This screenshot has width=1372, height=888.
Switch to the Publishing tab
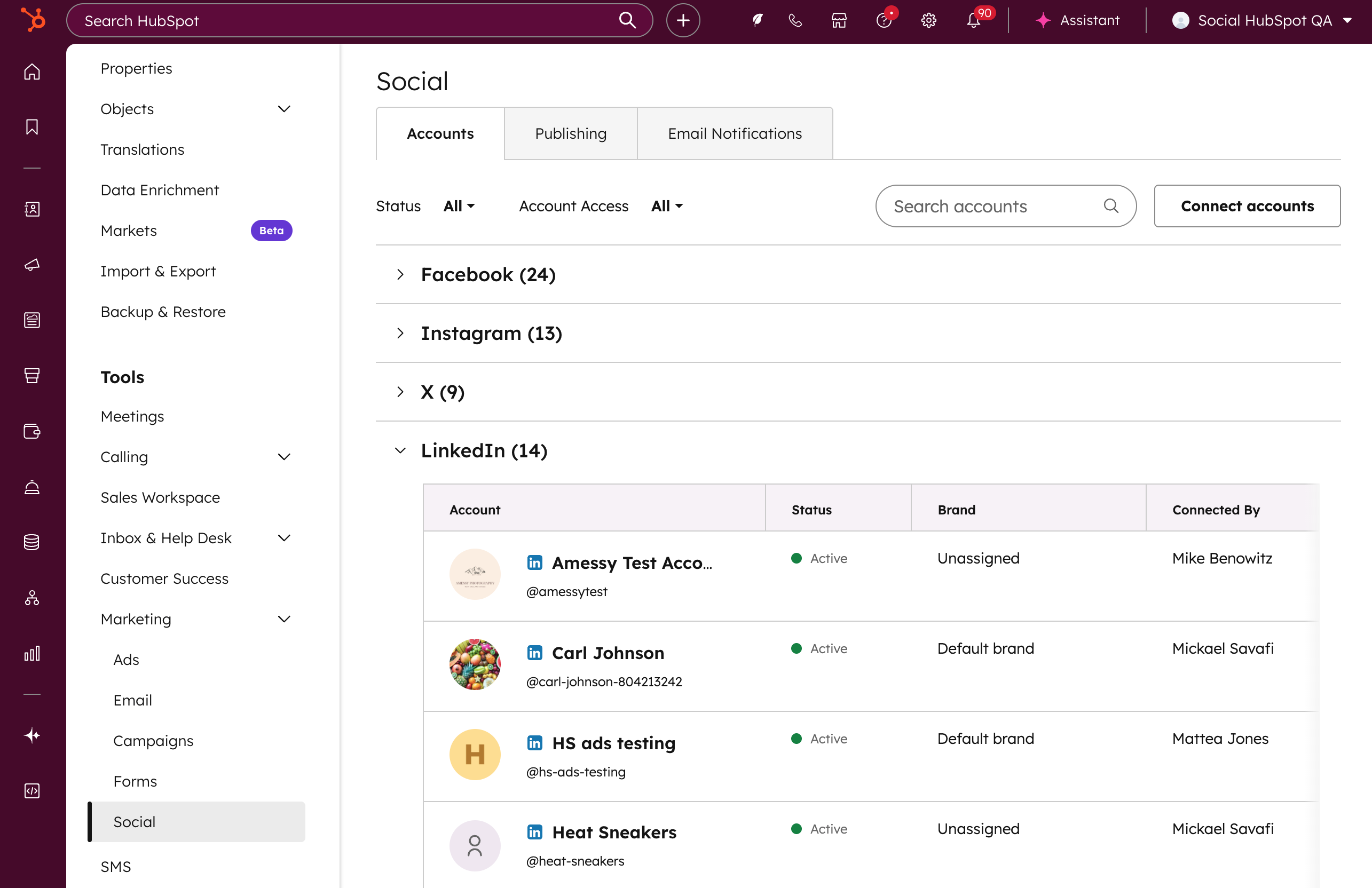(x=570, y=133)
